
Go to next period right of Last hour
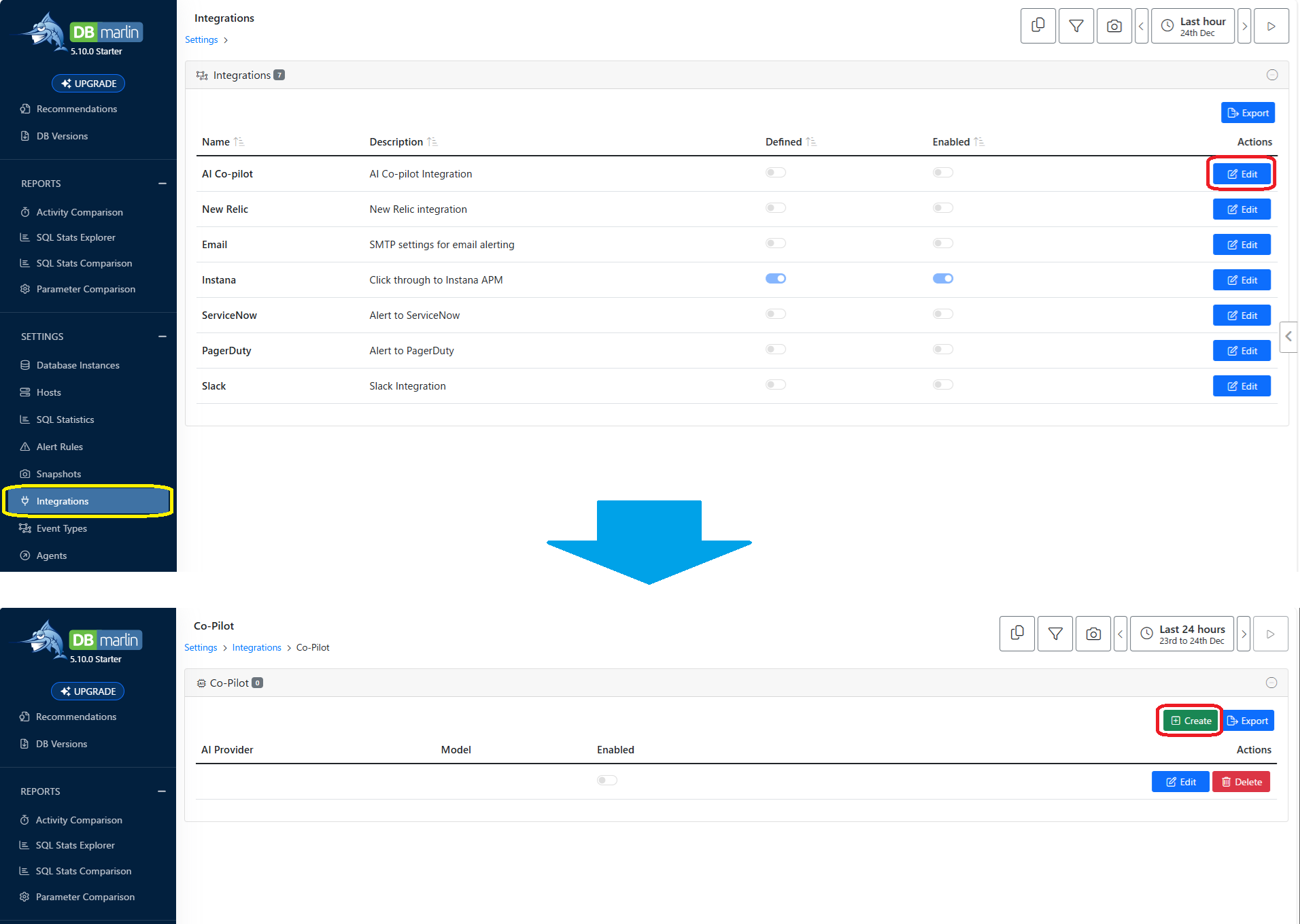pyautogui.click(x=1244, y=26)
